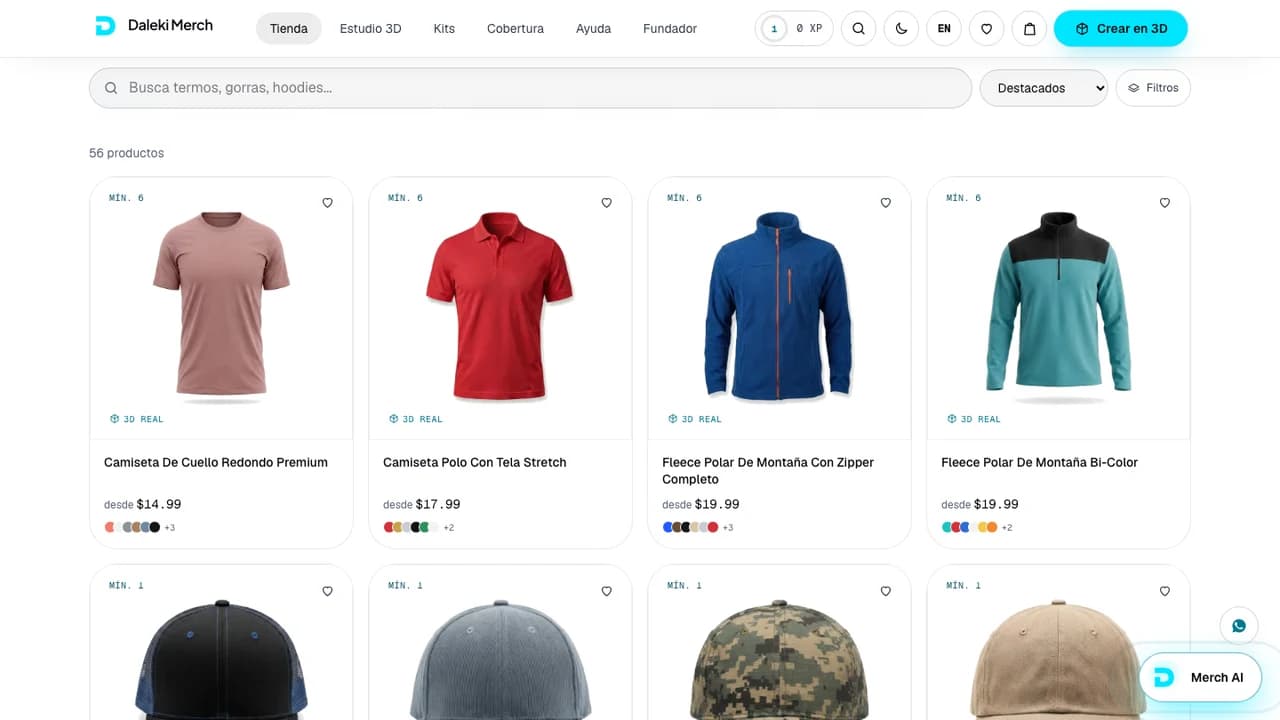Viewport: 1280px width, 720px height.
Task: Focus the Busca termos, gorras, hoodies search field
Action: coord(530,88)
